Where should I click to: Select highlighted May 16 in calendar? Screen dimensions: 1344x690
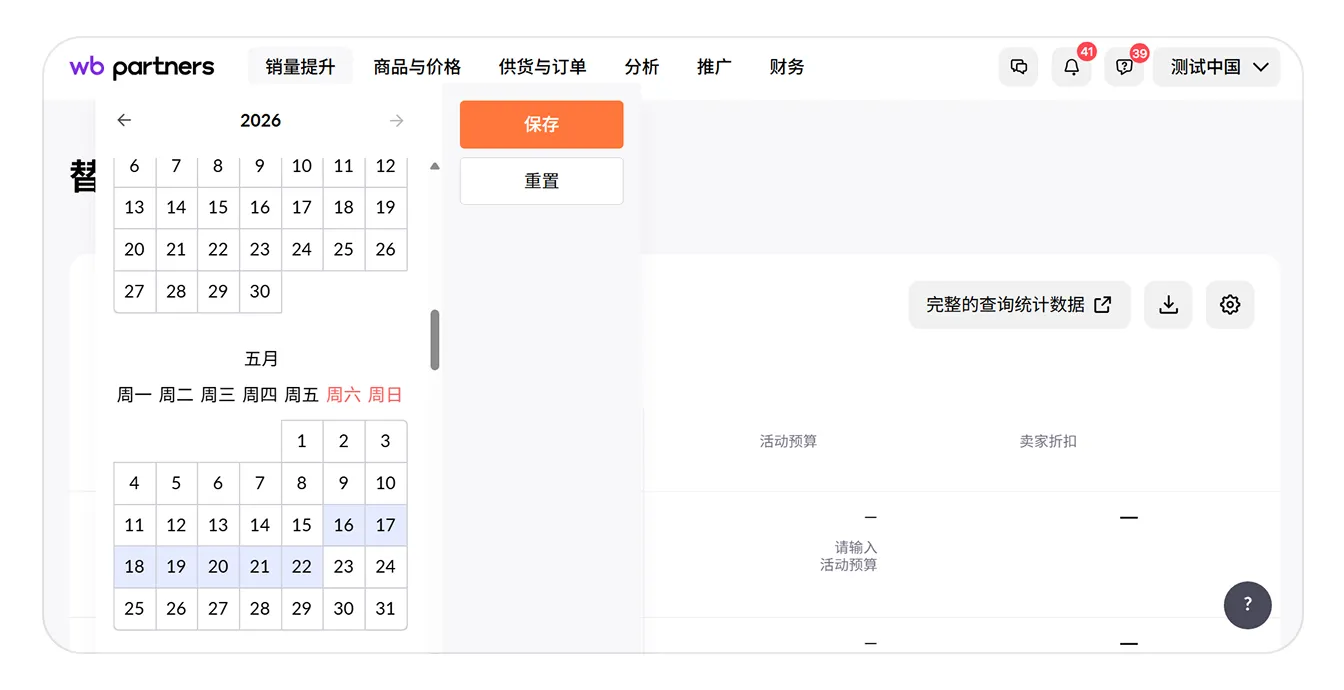coord(344,525)
